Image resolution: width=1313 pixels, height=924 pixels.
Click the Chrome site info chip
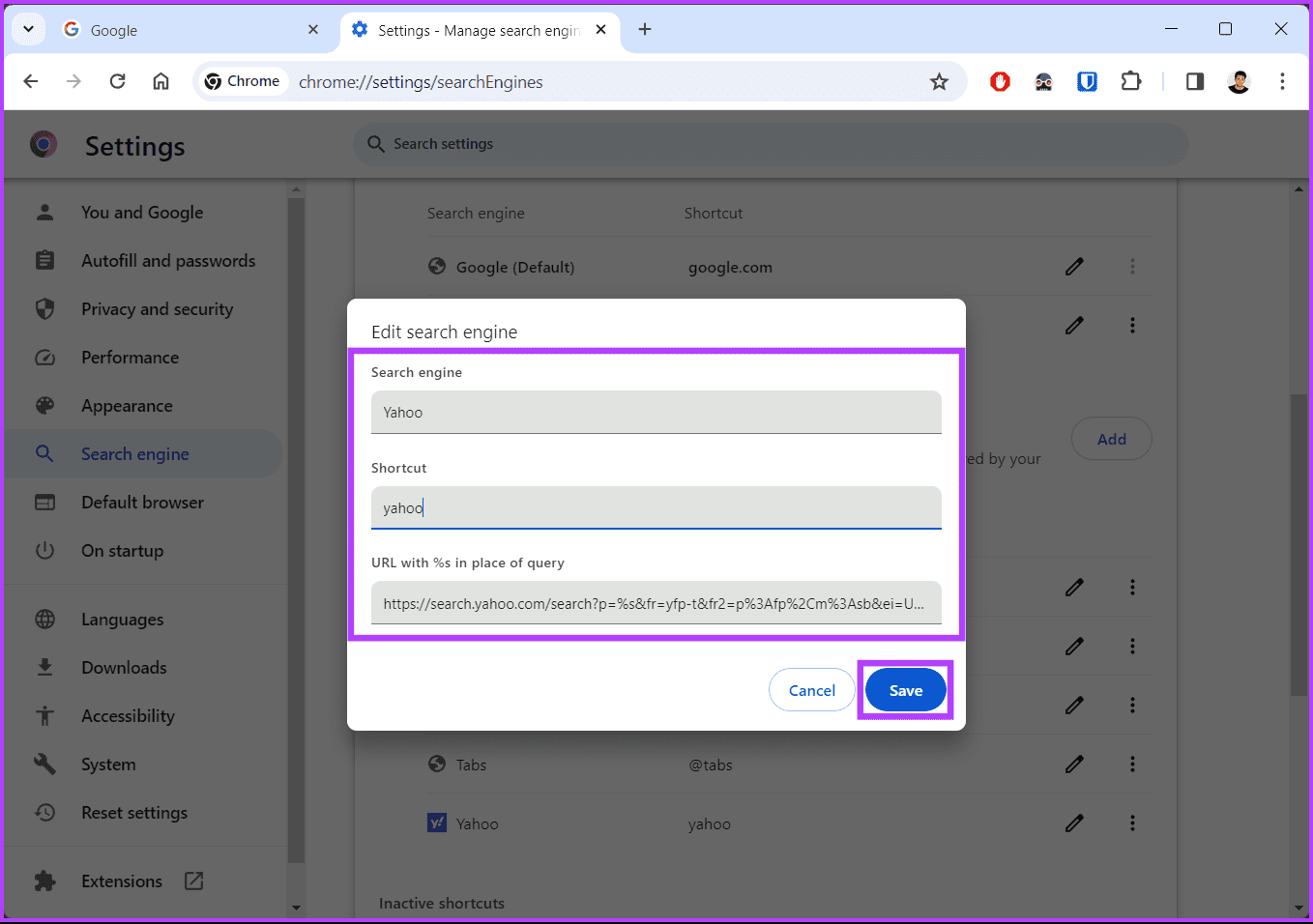(x=243, y=81)
